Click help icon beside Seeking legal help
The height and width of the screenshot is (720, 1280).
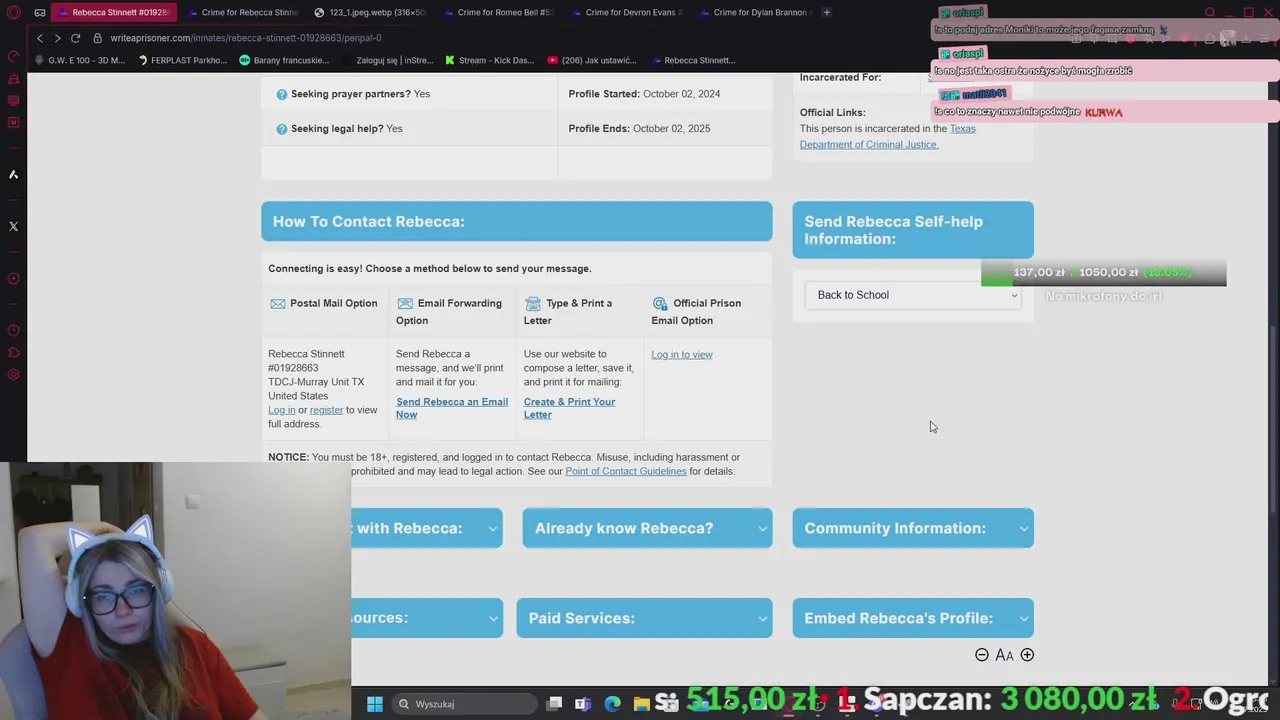[281, 129]
